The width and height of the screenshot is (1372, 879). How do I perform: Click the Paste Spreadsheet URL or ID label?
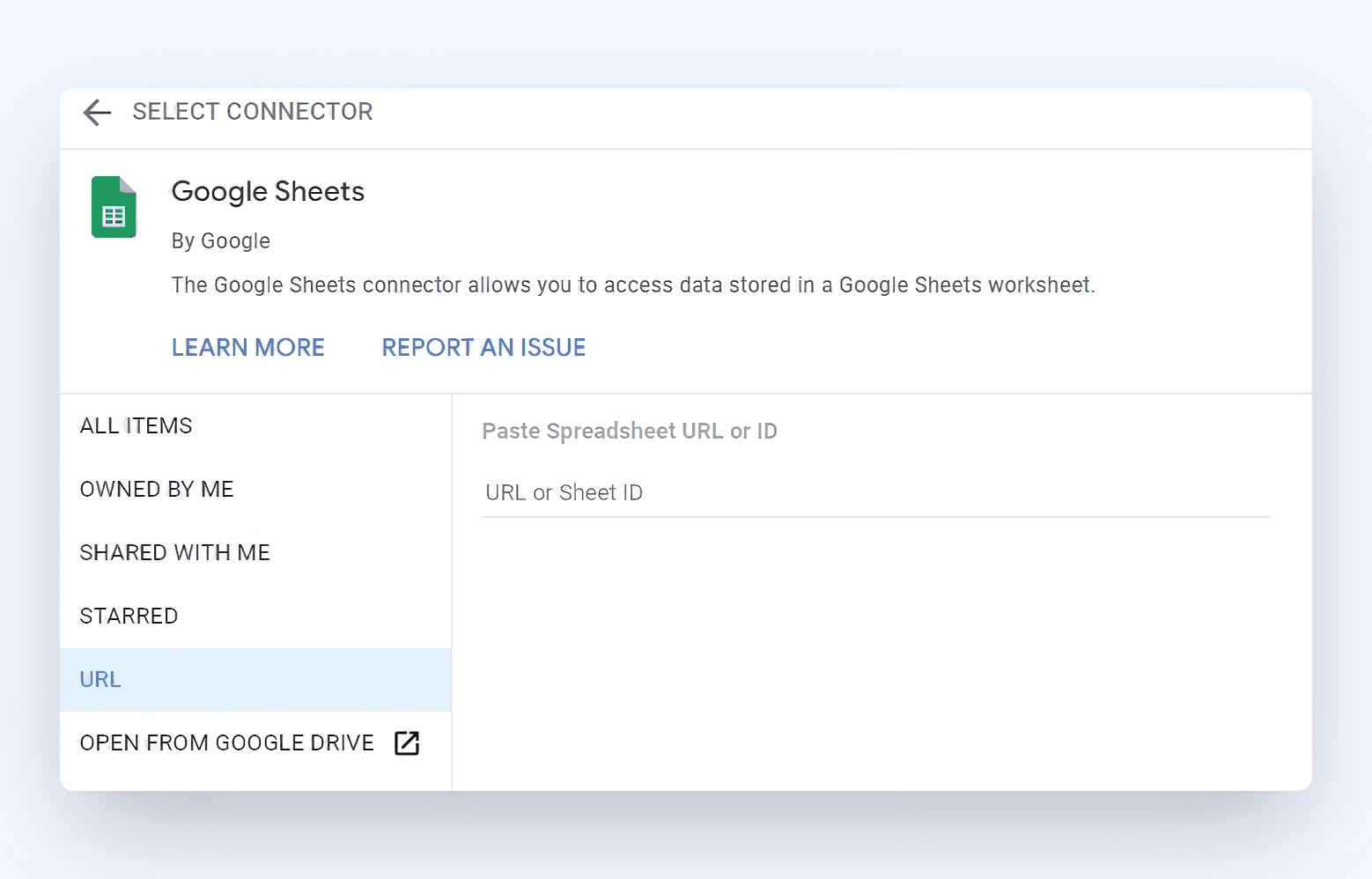pos(630,432)
